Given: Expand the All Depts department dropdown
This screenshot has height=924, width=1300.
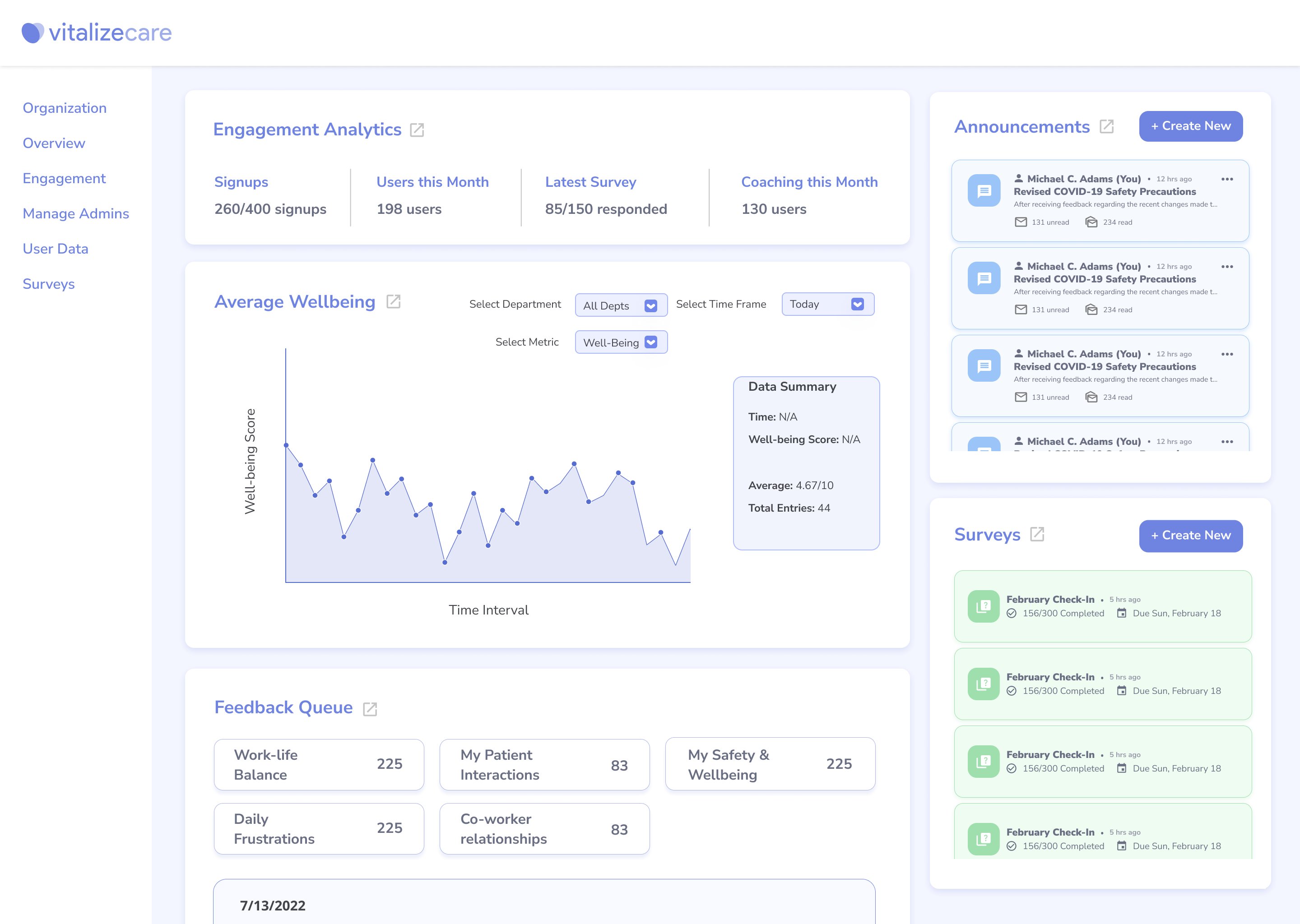Looking at the screenshot, I should (621, 305).
